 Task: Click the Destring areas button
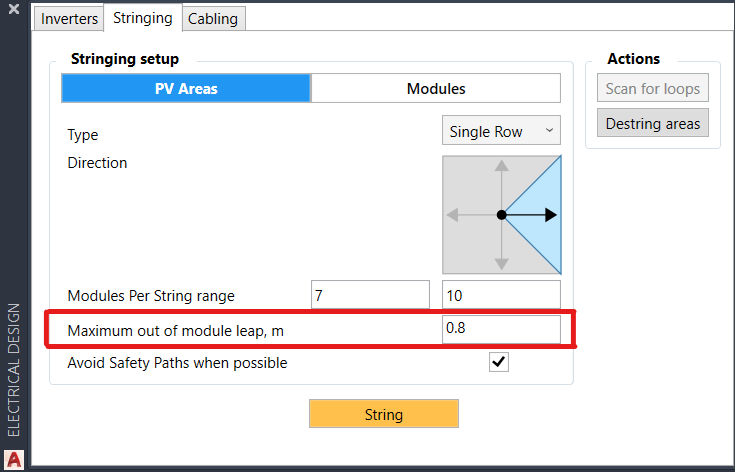tap(653, 123)
